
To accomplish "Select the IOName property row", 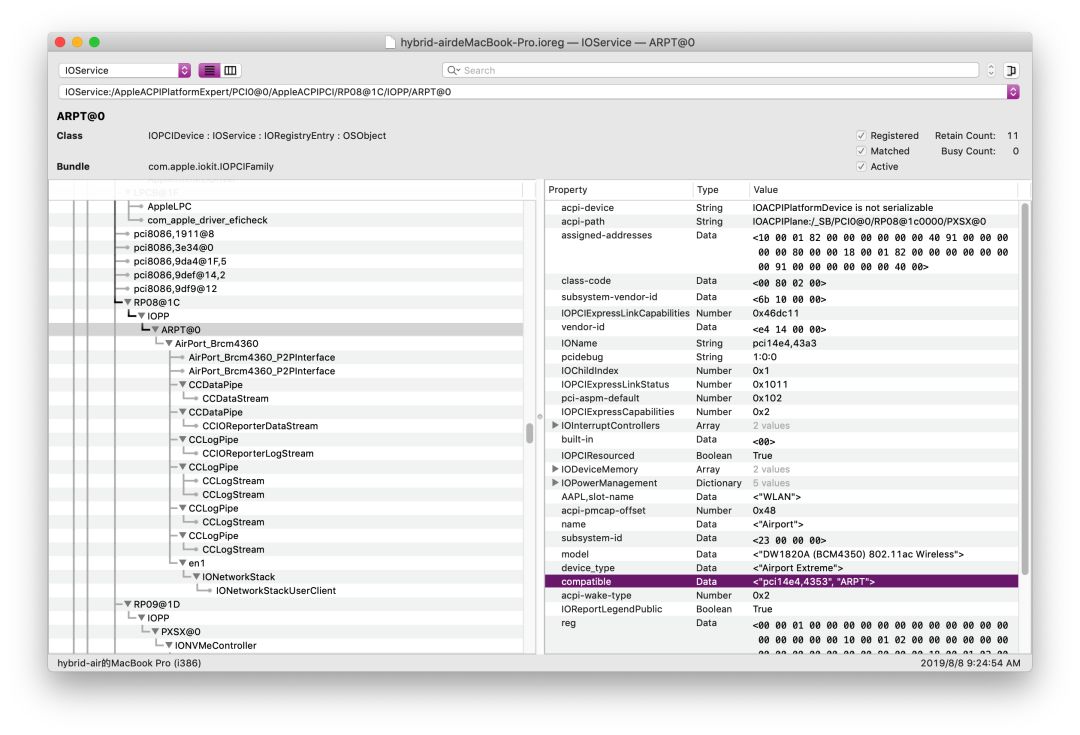I will click(x=782, y=343).
